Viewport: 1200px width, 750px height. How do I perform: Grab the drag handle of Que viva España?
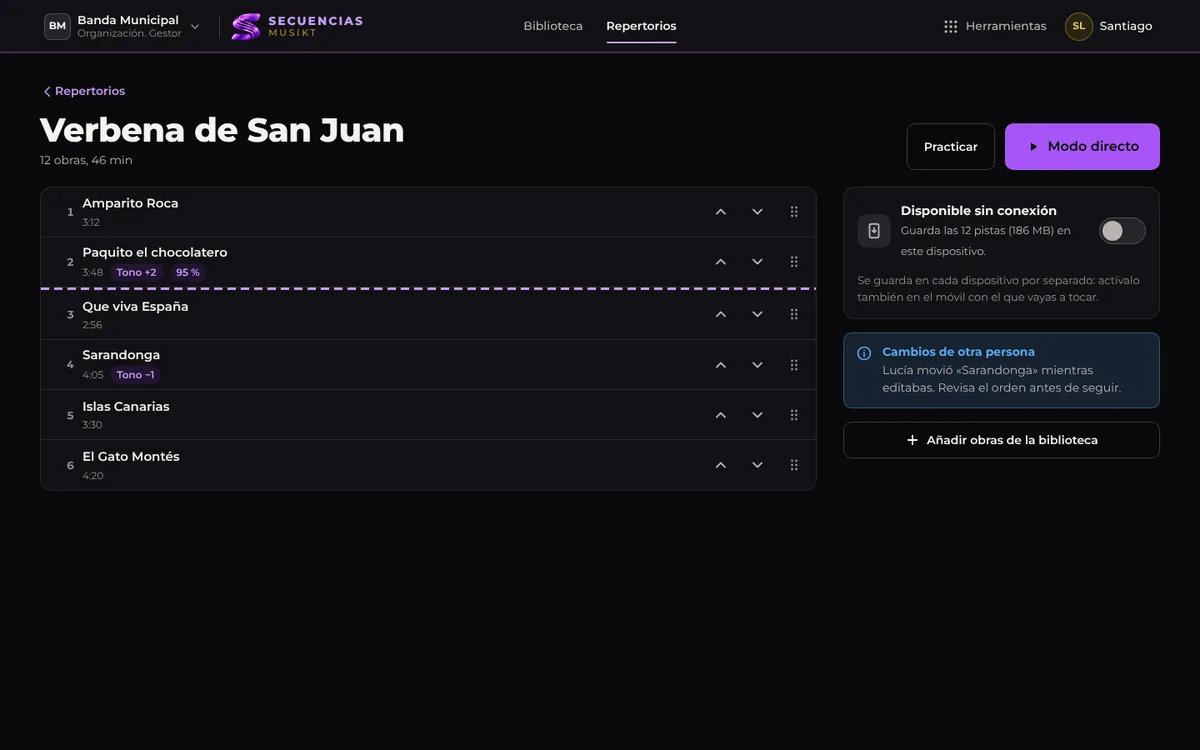point(794,314)
